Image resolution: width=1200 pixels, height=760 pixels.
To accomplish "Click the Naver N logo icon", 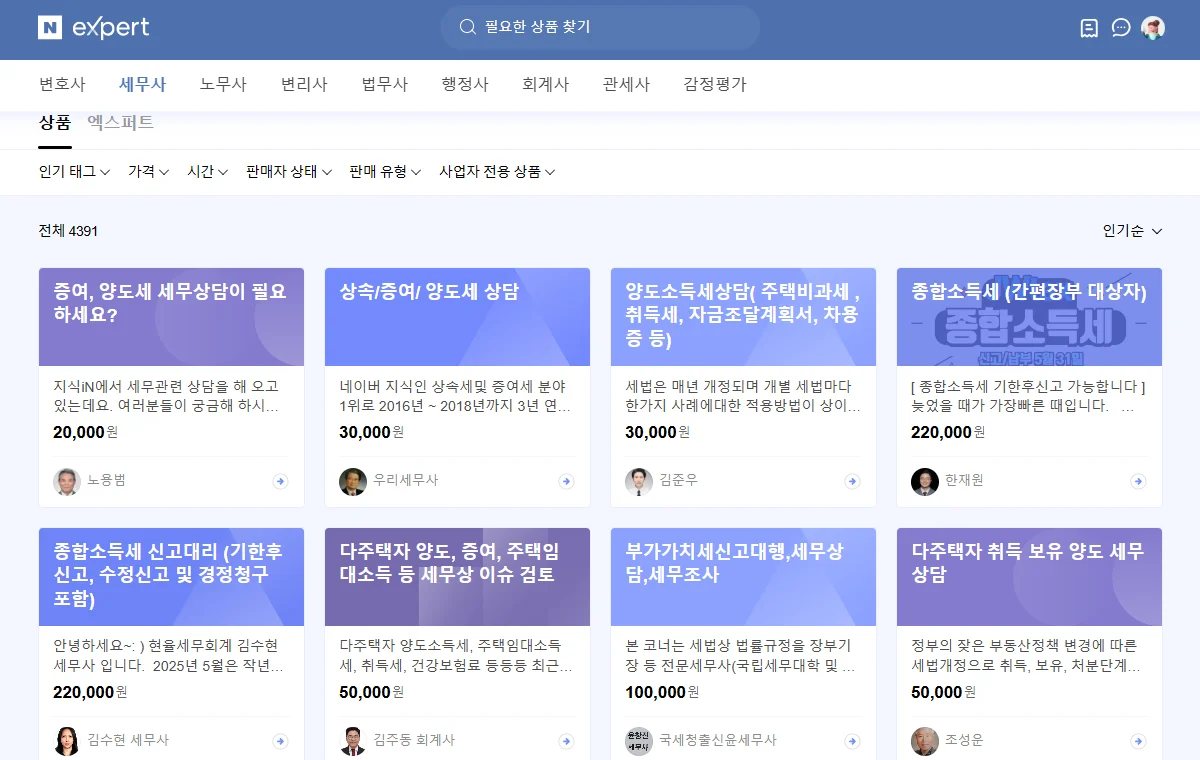I will point(50,27).
